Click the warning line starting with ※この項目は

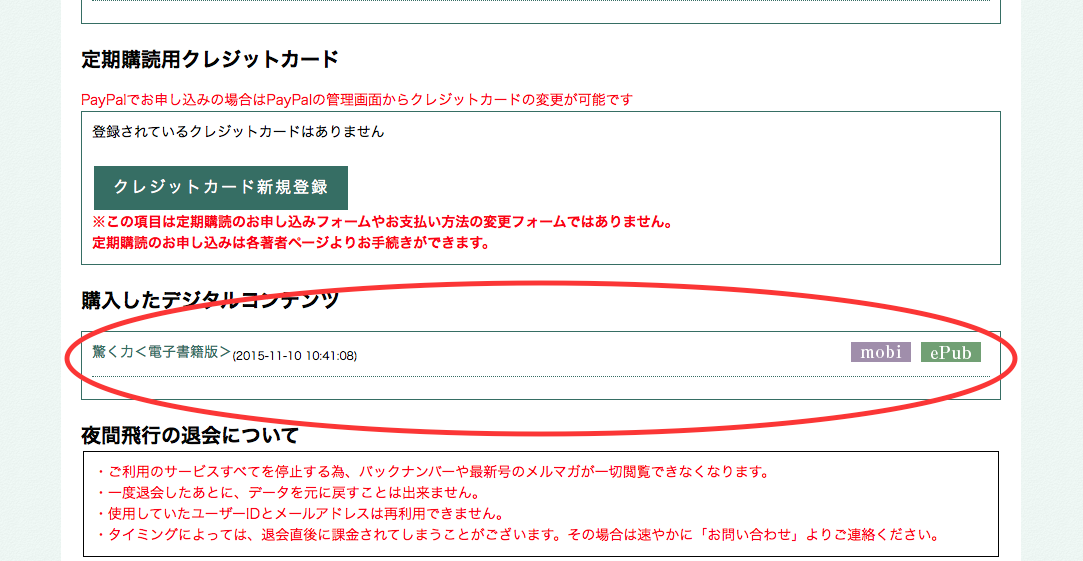[382, 222]
